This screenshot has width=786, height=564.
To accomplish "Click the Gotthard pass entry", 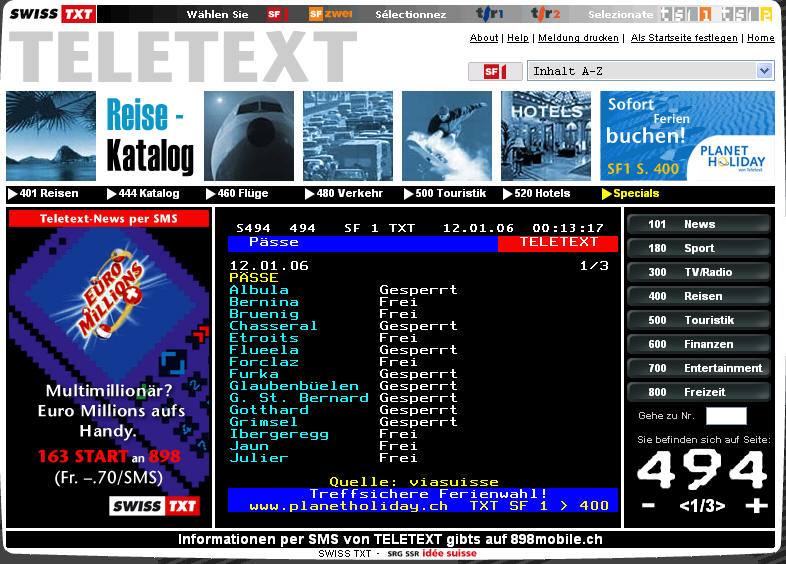I will (269, 410).
